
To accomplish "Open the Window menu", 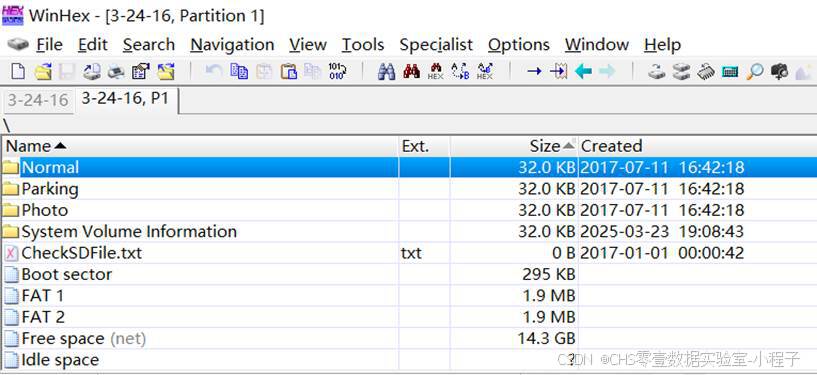I will point(597,45).
